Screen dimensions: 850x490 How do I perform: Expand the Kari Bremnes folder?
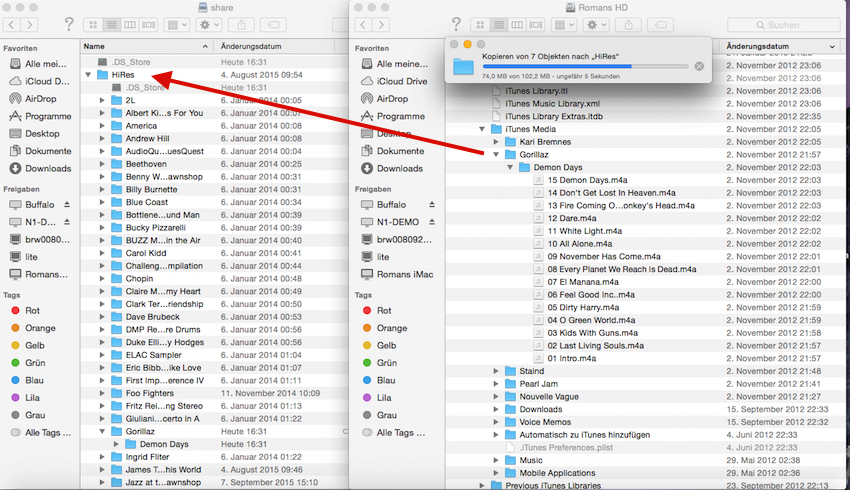point(496,141)
